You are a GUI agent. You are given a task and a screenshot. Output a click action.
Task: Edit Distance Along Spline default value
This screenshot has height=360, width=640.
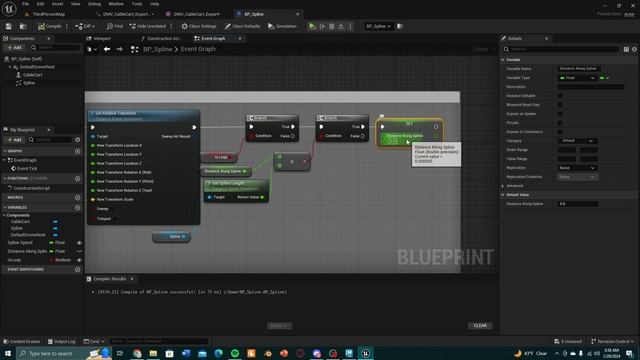tap(578, 204)
